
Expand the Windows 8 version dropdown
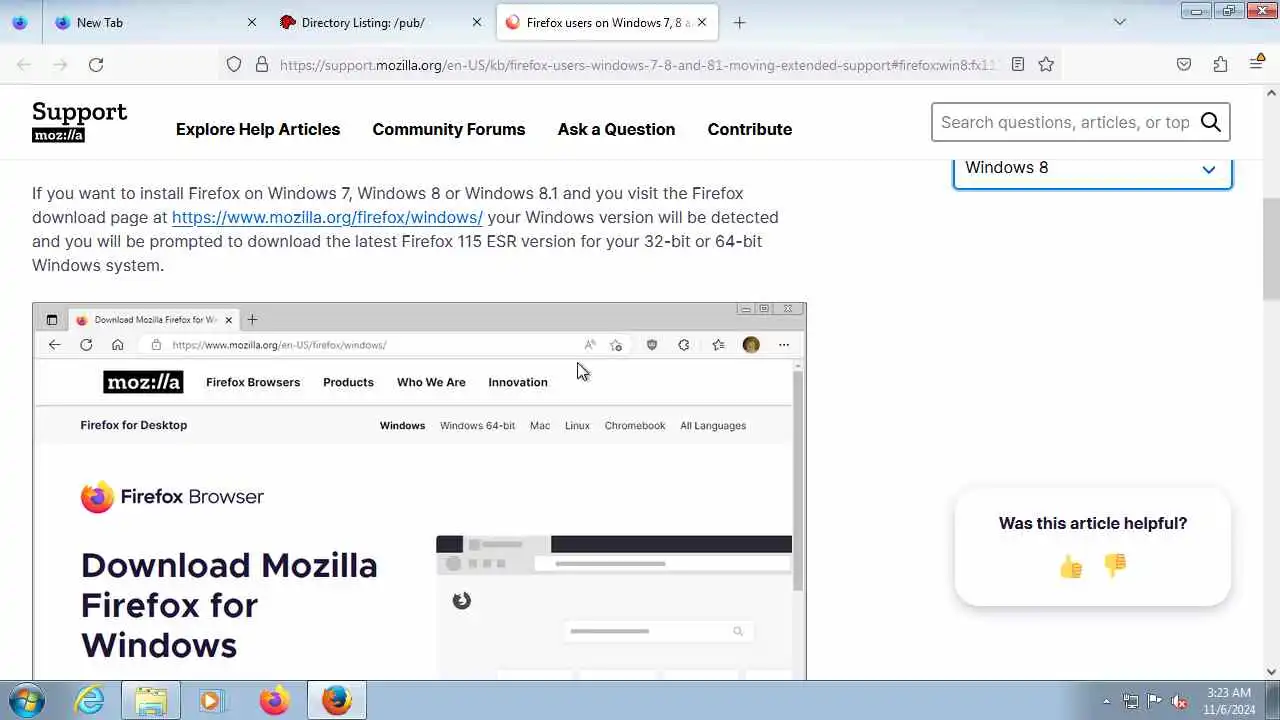(x=1092, y=169)
